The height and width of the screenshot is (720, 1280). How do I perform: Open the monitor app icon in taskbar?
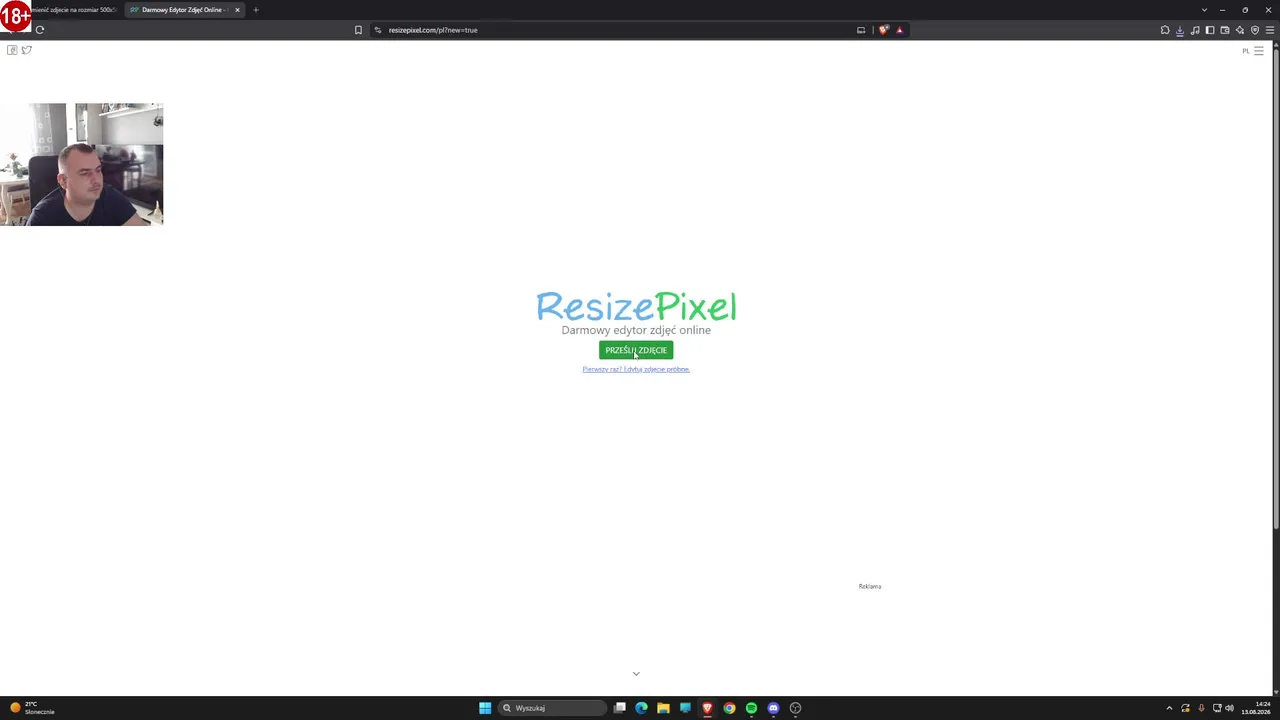coord(685,708)
